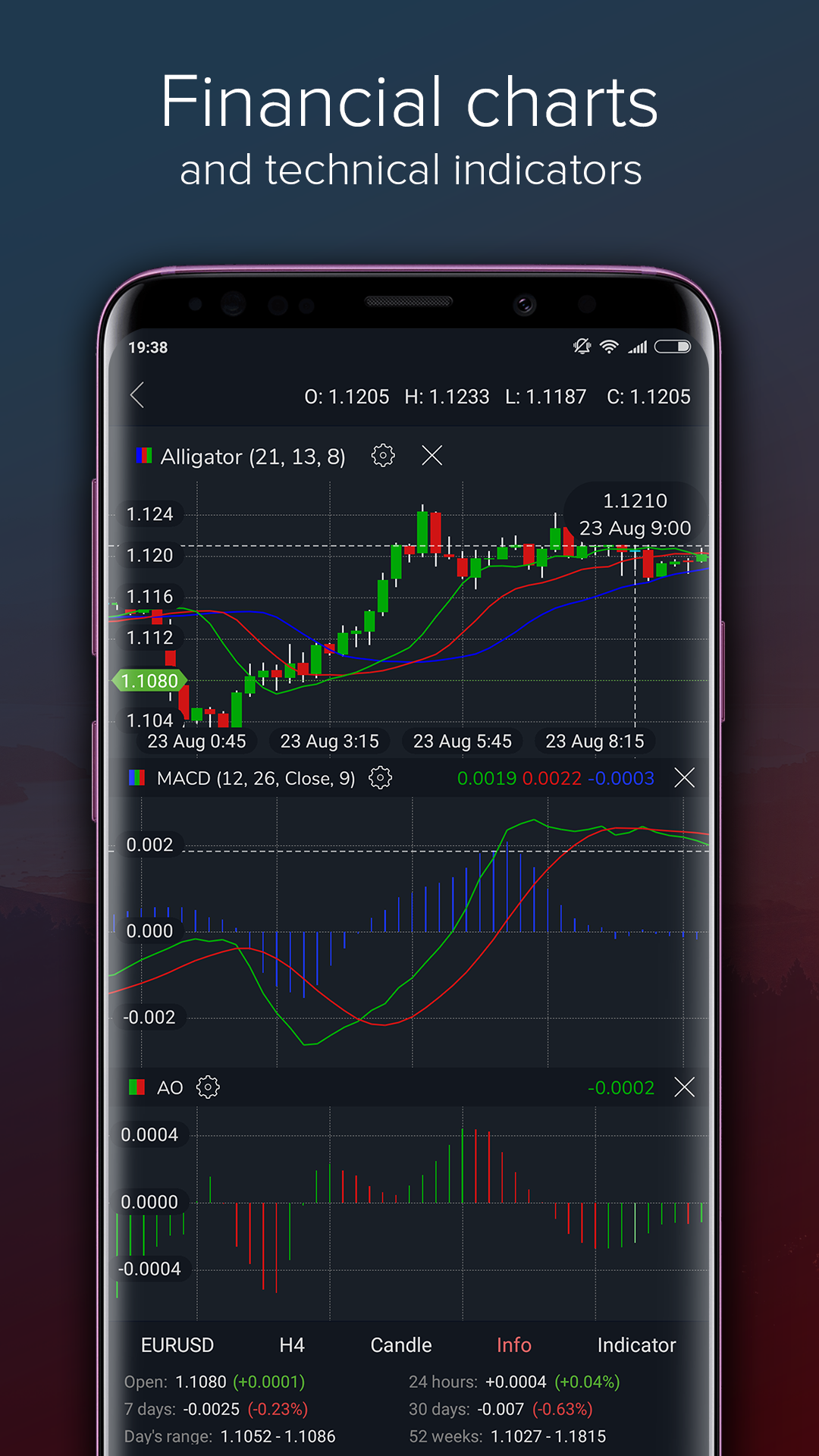Viewport: 819px width, 1456px height.
Task: Tap the '52 weeks' range info row
Action: pyautogui.click(x=507, y=1436)
